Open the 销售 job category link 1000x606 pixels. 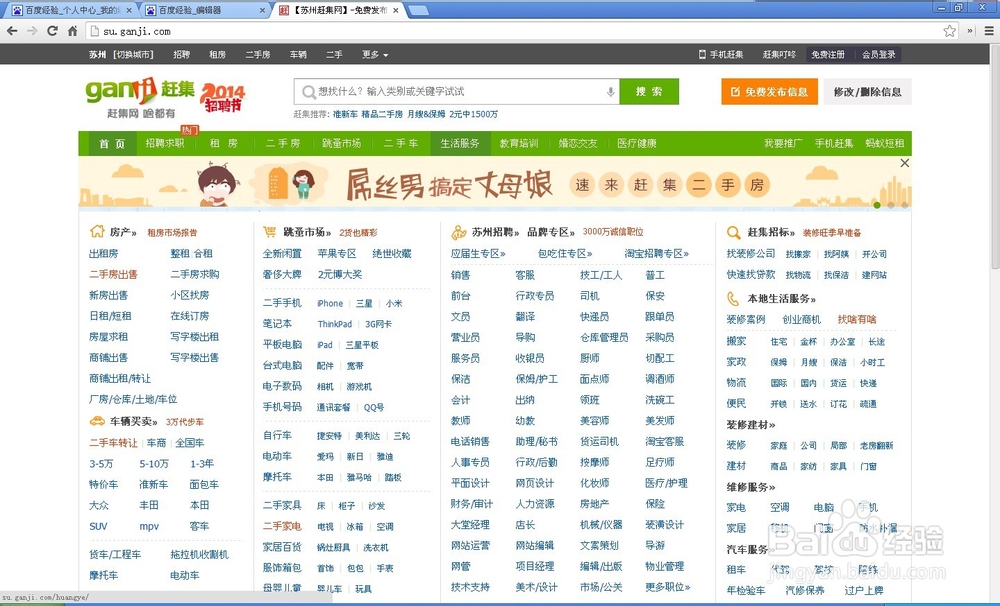[x=460, y=275]
